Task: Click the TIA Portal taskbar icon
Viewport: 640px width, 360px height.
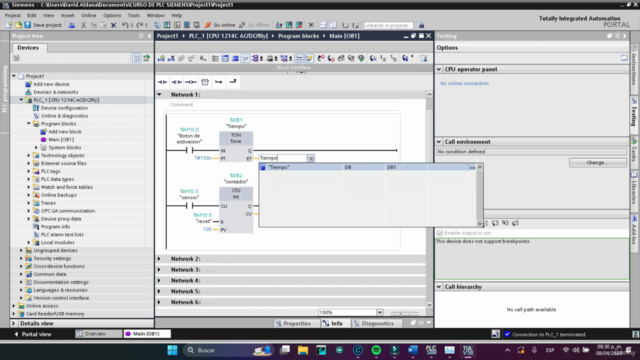Action: [468, 350]
